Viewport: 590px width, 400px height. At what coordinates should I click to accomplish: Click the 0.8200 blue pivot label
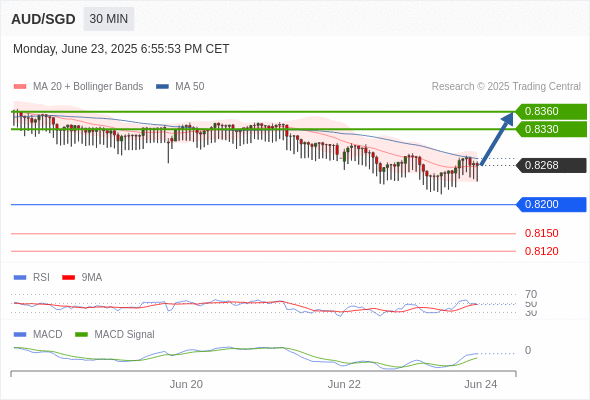click(551, 204)
